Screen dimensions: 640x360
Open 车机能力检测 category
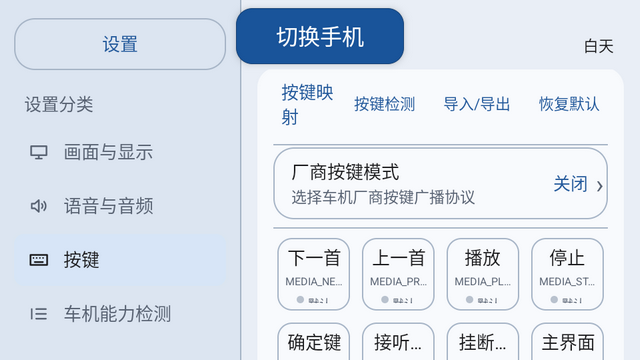(x=120, y=314)
